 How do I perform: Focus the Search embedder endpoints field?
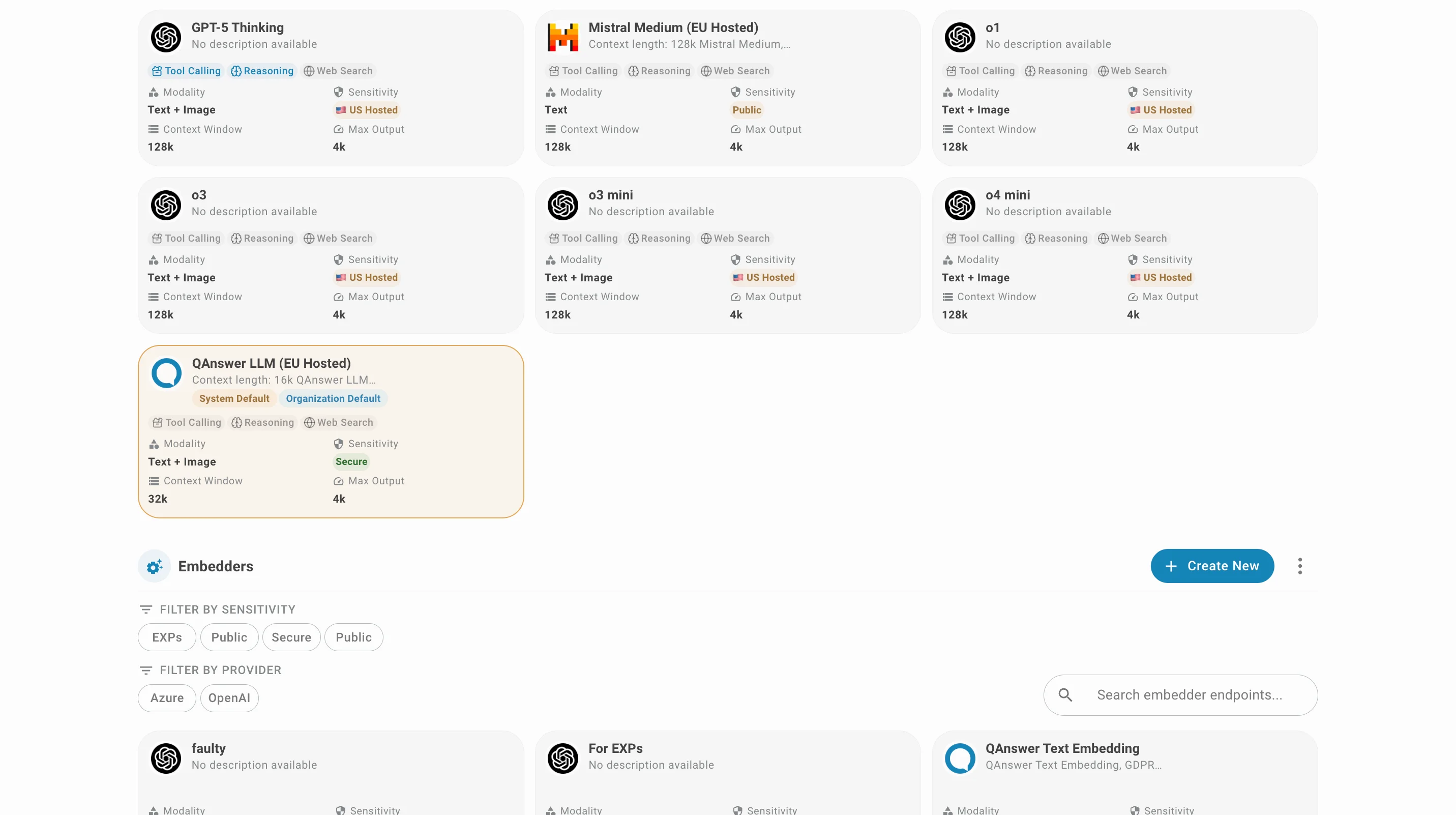point(1180,695)
